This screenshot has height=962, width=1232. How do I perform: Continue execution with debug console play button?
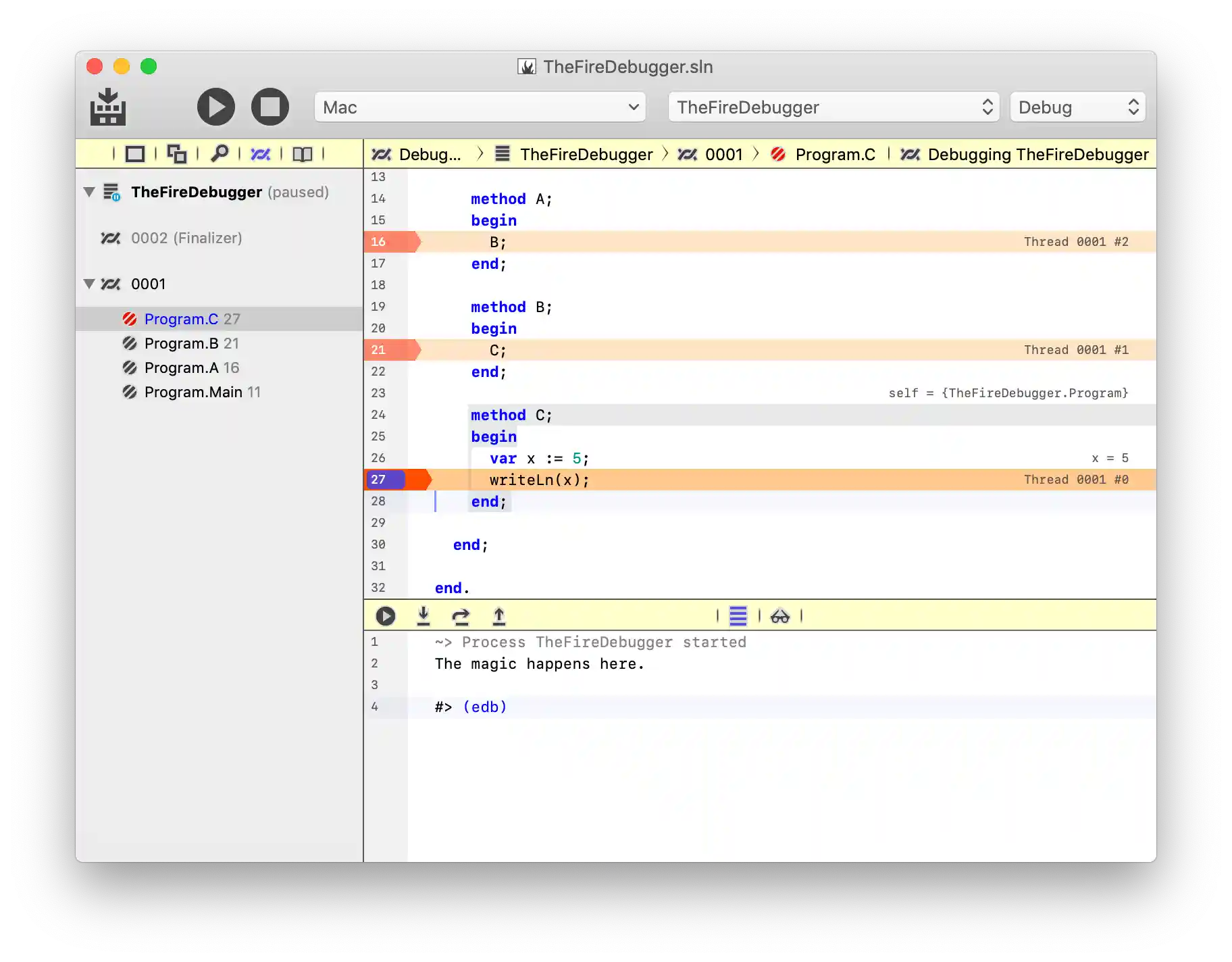pyautogui.click(x=386, y=615)
